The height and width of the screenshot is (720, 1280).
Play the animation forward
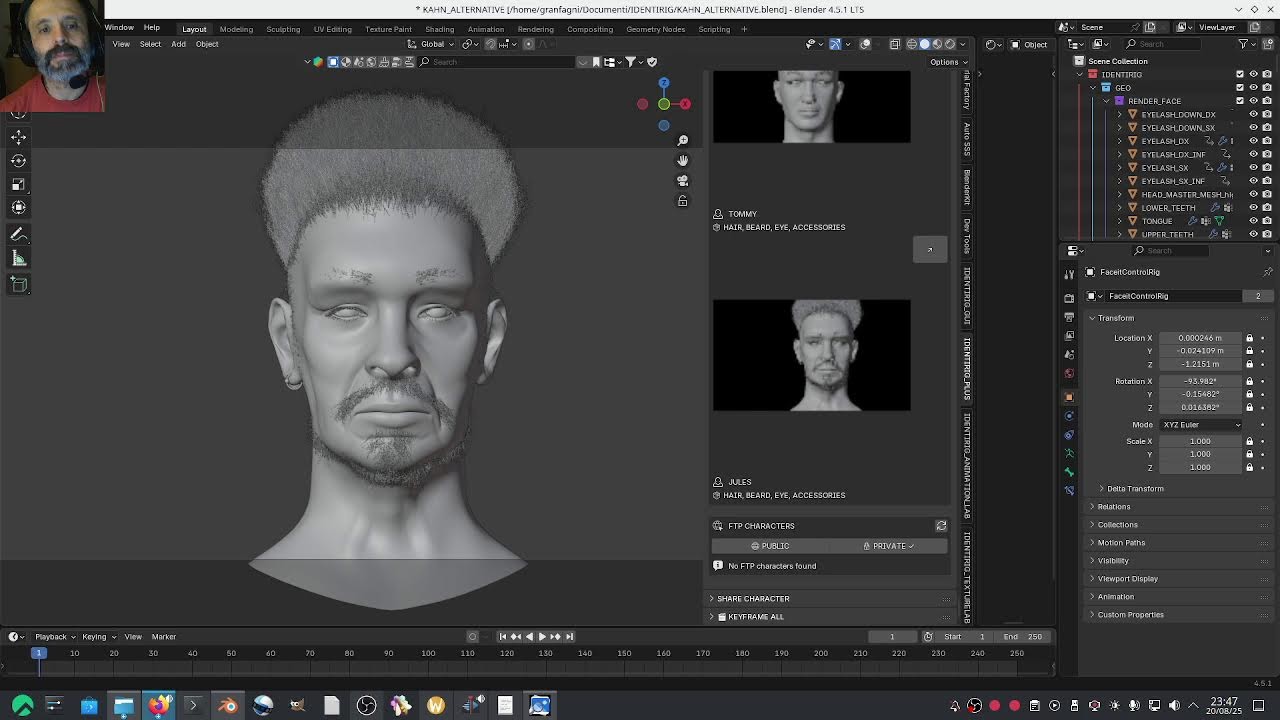[x=542, y=637]
